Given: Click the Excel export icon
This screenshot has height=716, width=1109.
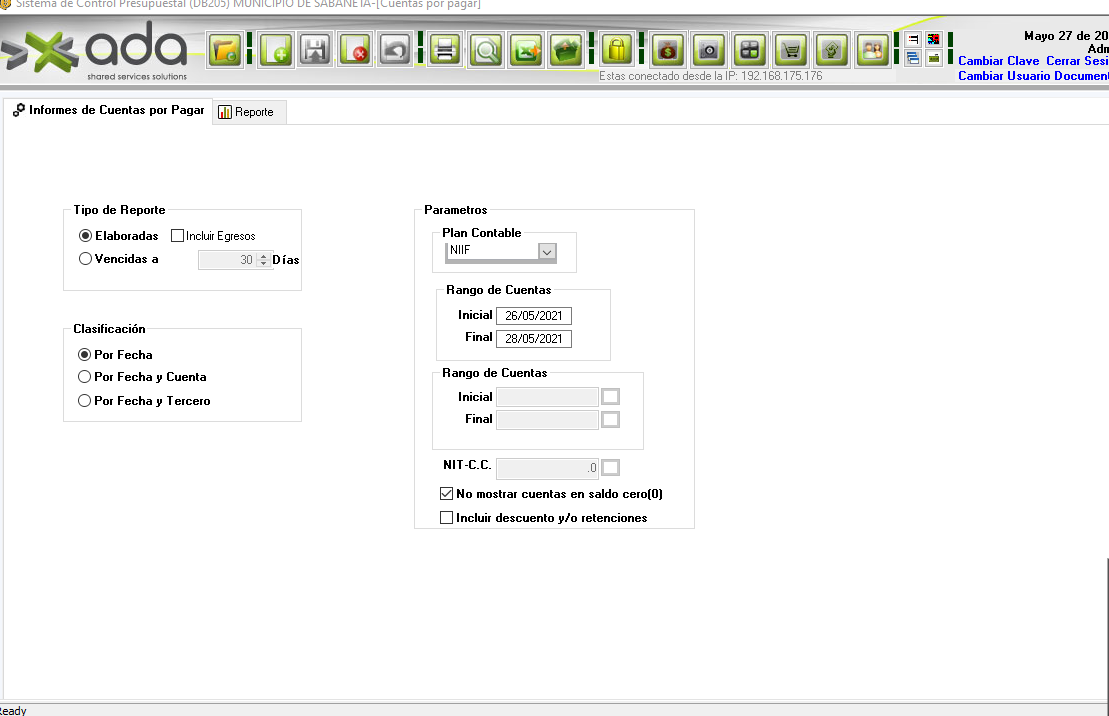Looking at the screenshot, I should tap(527, 49).
